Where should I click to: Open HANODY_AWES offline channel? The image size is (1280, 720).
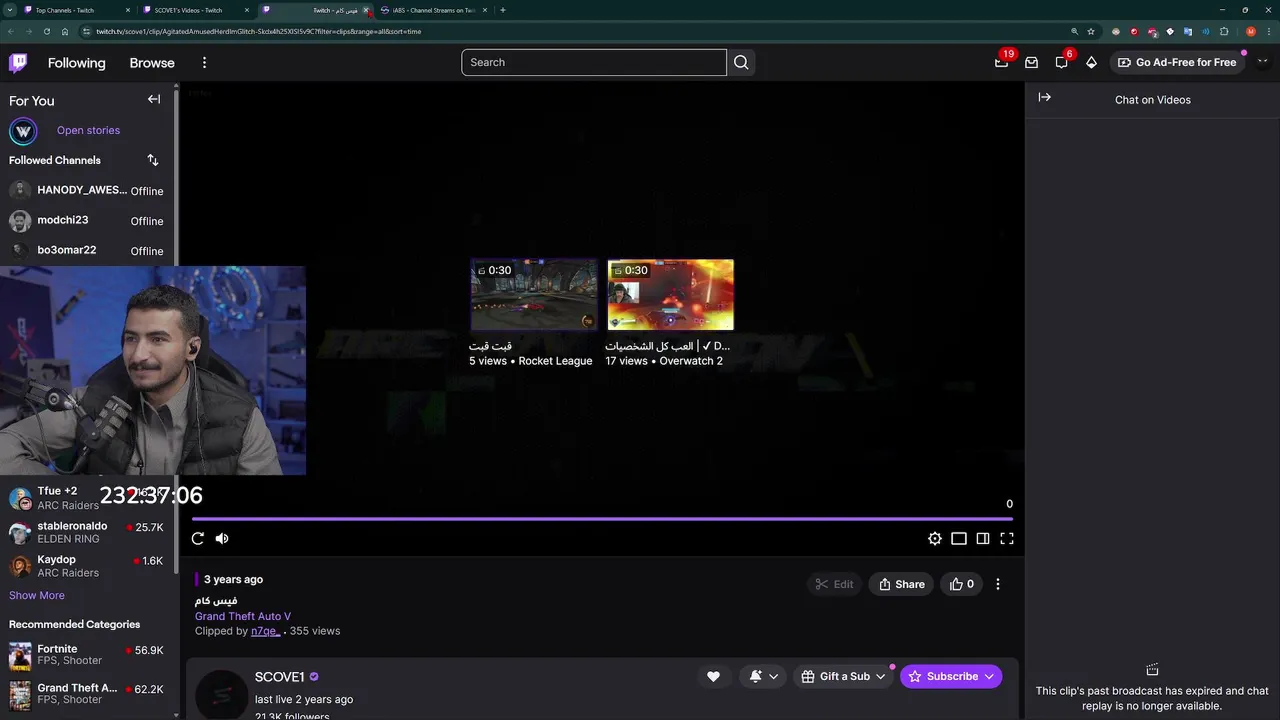88,190
